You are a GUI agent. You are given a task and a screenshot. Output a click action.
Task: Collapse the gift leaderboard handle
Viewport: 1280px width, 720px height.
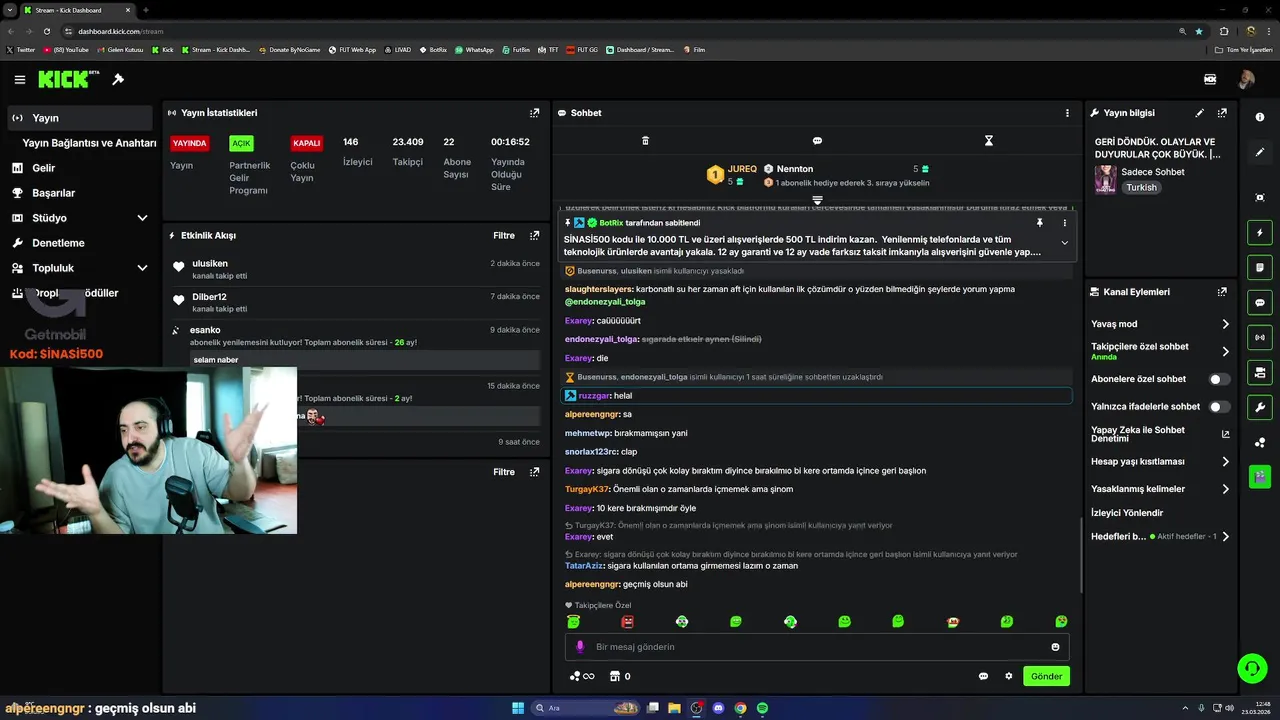(817, 200)
